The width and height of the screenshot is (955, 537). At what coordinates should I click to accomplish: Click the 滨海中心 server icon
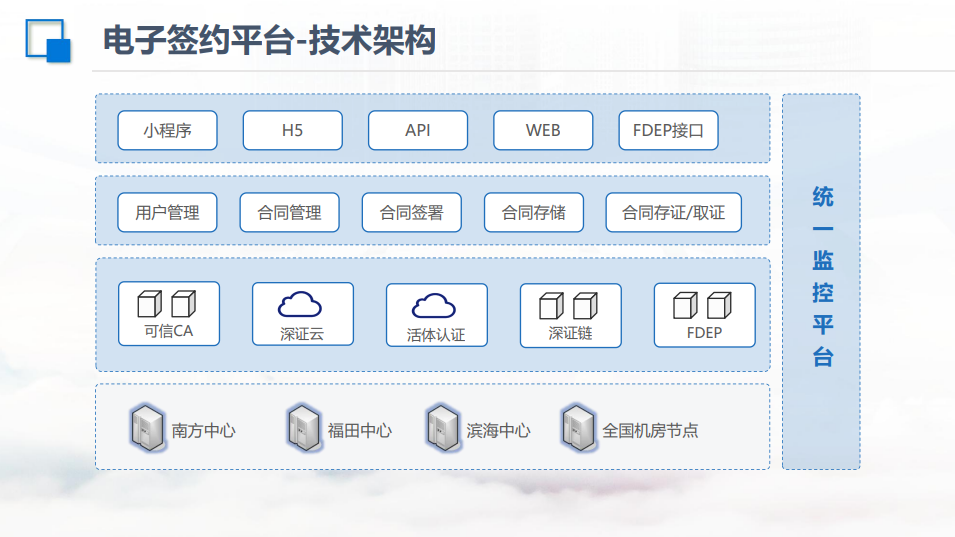[x=442, y=427]
